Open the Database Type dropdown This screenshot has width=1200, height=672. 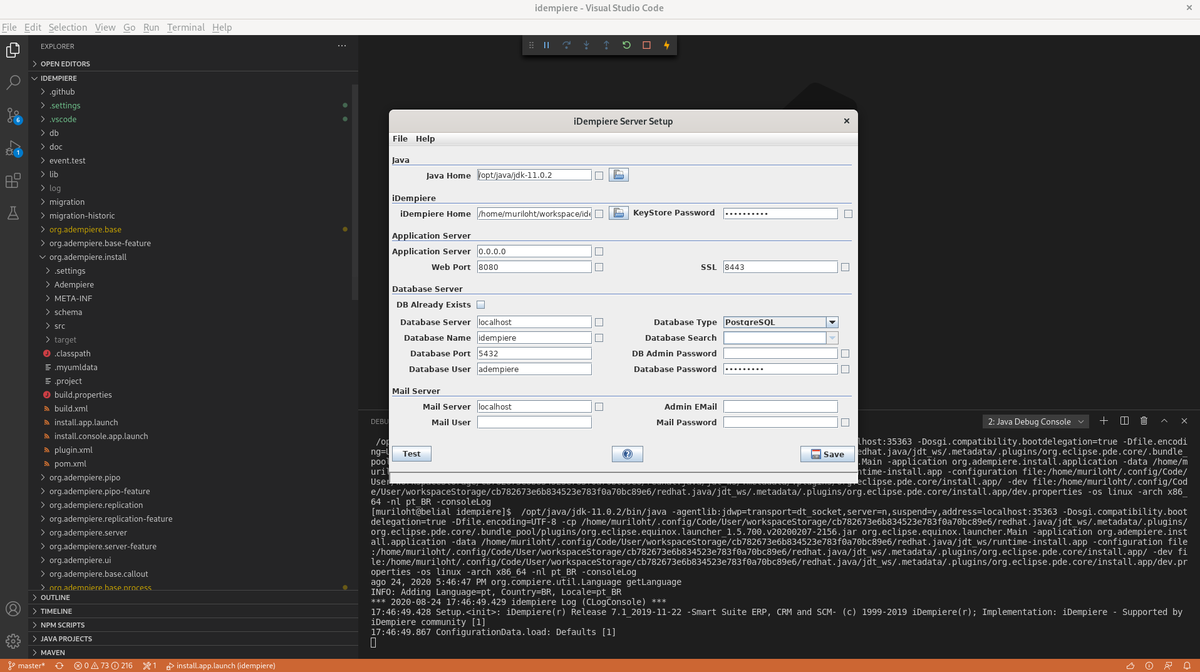pos(831,322)
